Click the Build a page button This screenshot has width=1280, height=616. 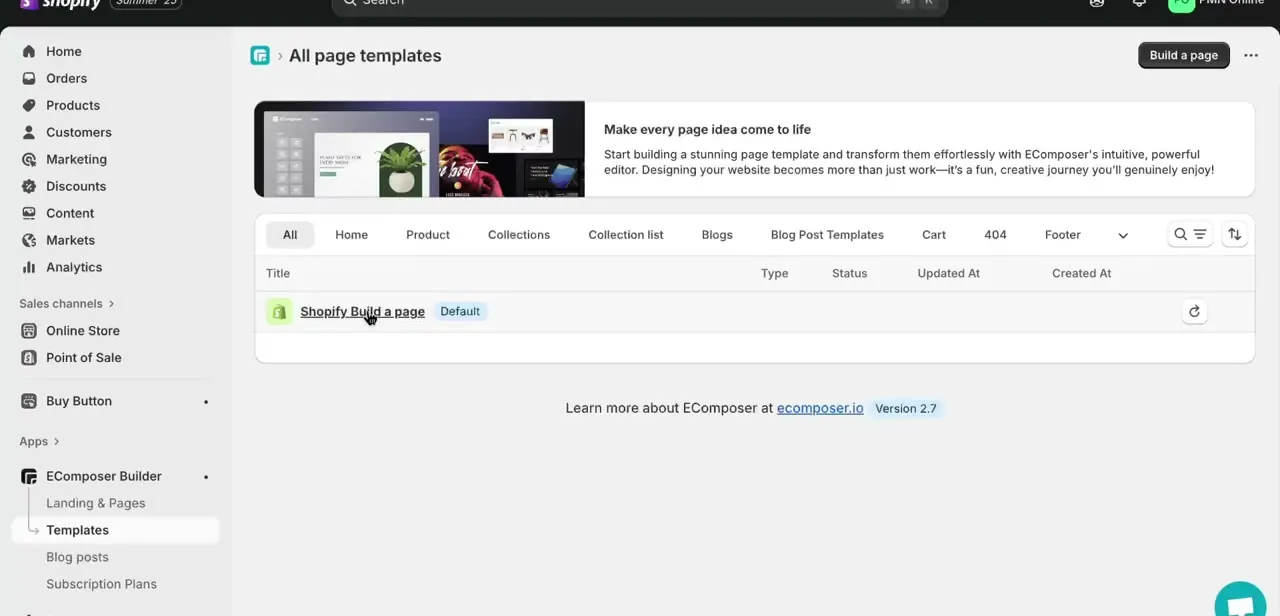1184,55
